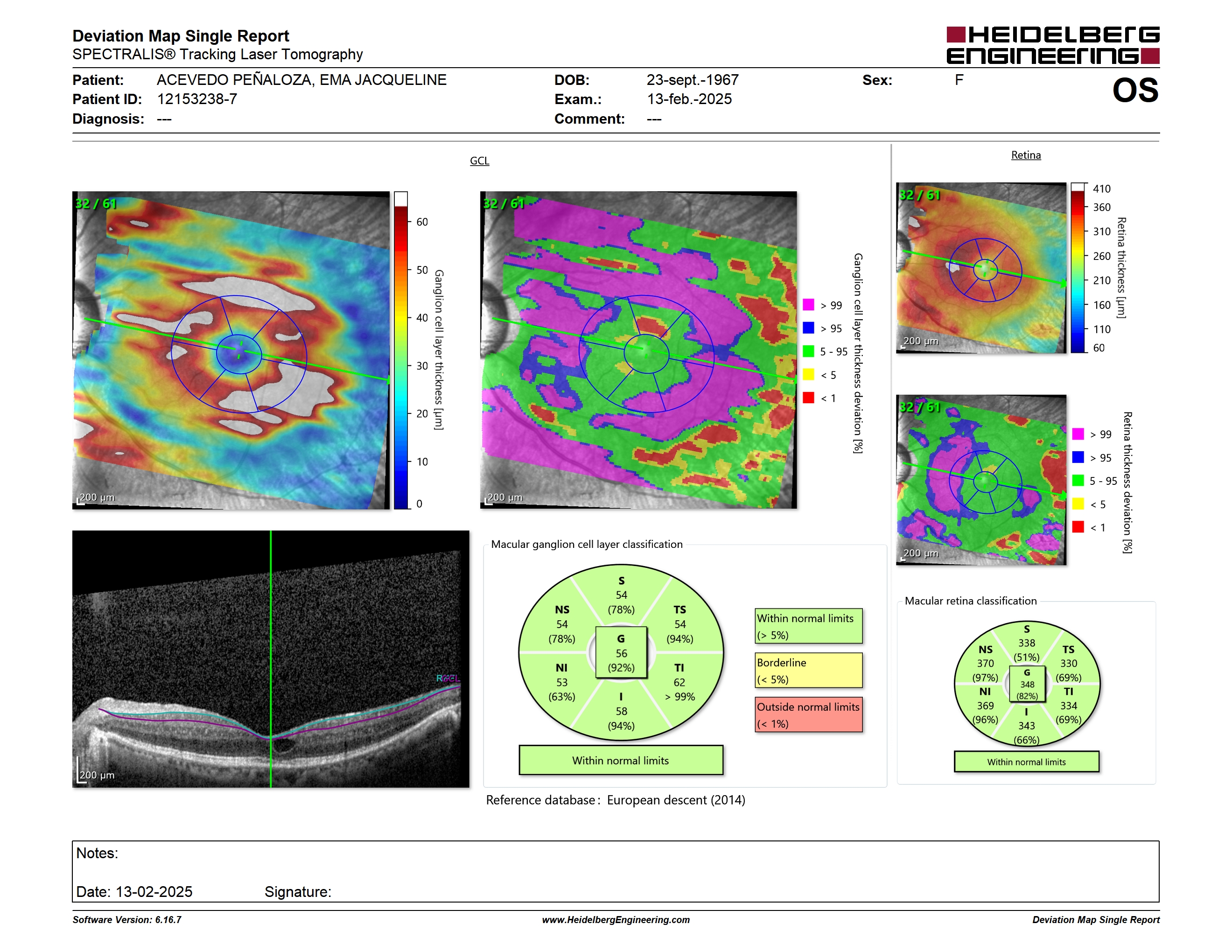Click the retina thickness color scale bar
The height and width of the screenshot is (952, 1232).
click(x=1078, y=268)
